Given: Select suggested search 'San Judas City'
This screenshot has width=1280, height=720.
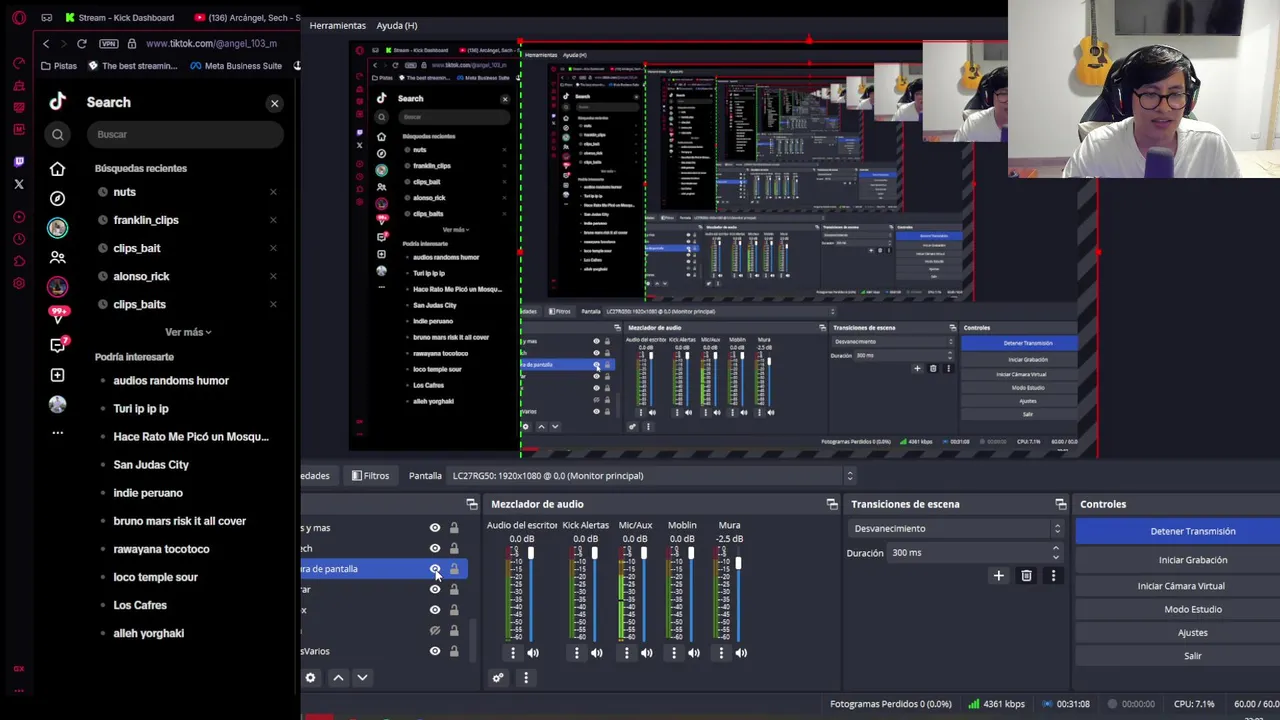Looking at the screenshot, I should point(151,465).
